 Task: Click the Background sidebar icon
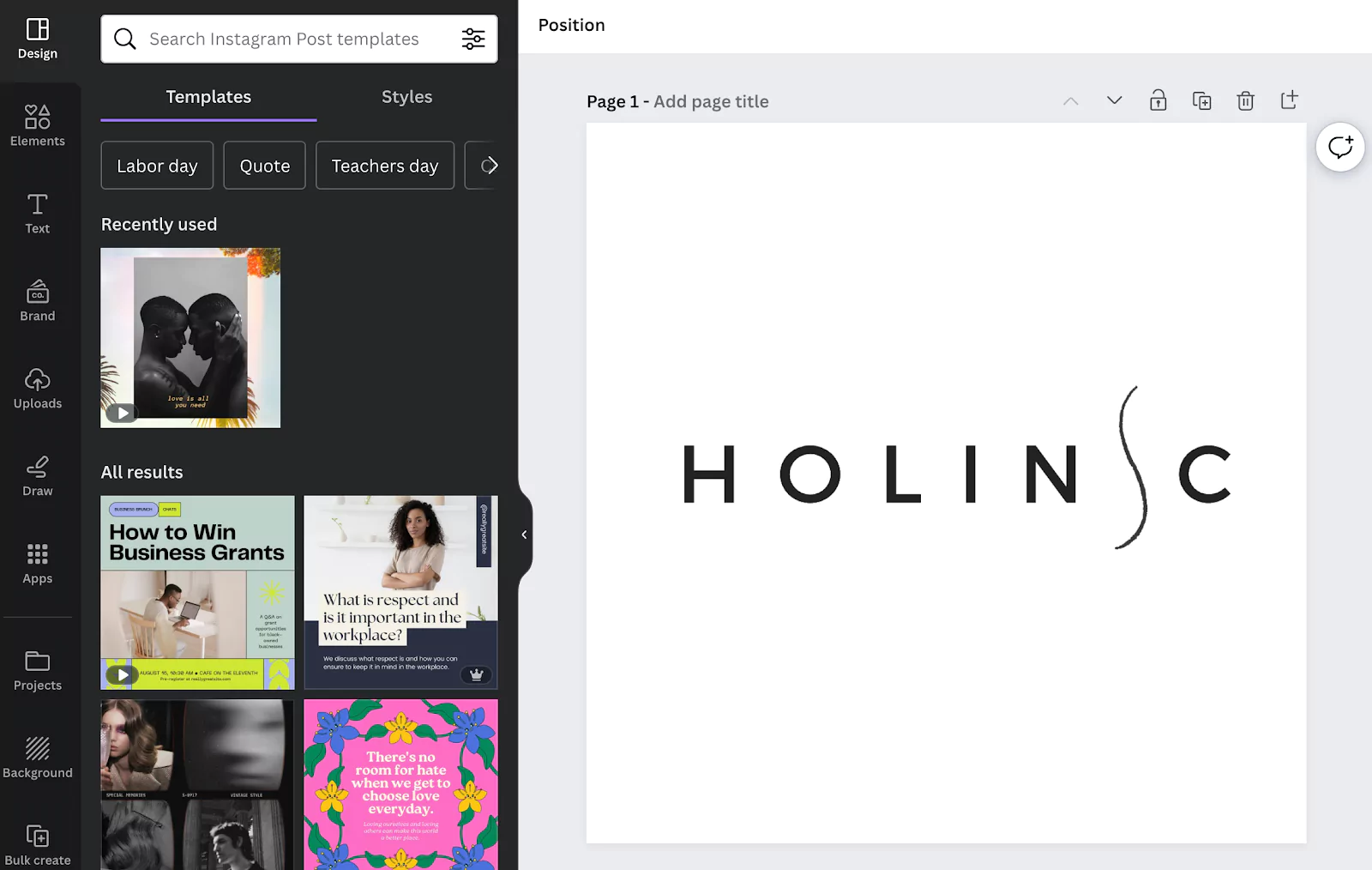[x=38, y=758]
